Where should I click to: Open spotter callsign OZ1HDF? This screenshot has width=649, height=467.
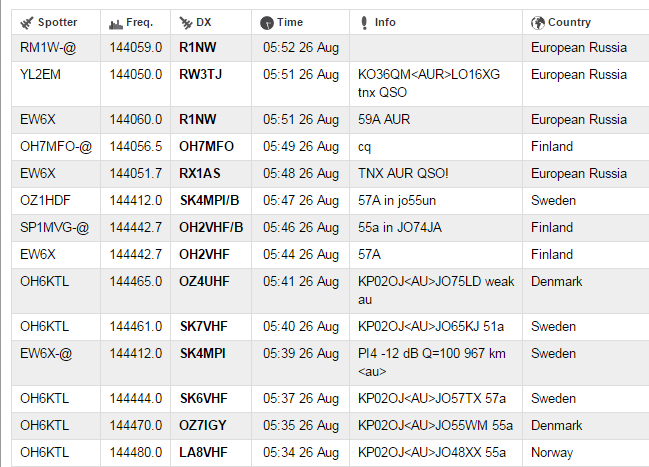[45, 200]
